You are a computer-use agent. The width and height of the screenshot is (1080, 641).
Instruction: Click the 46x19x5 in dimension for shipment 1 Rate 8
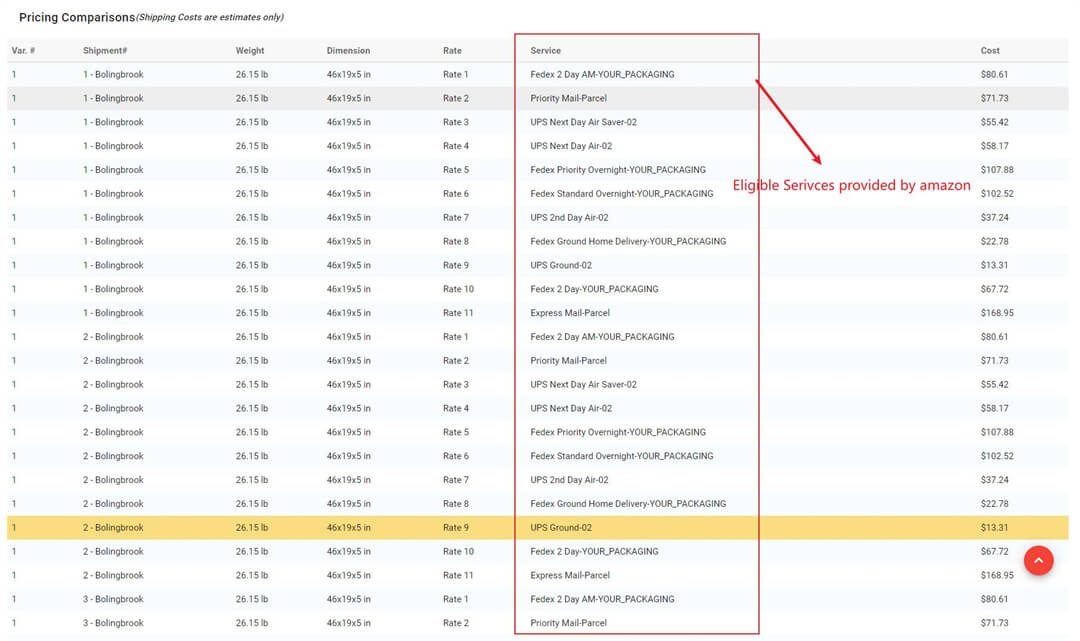point(349,242)
